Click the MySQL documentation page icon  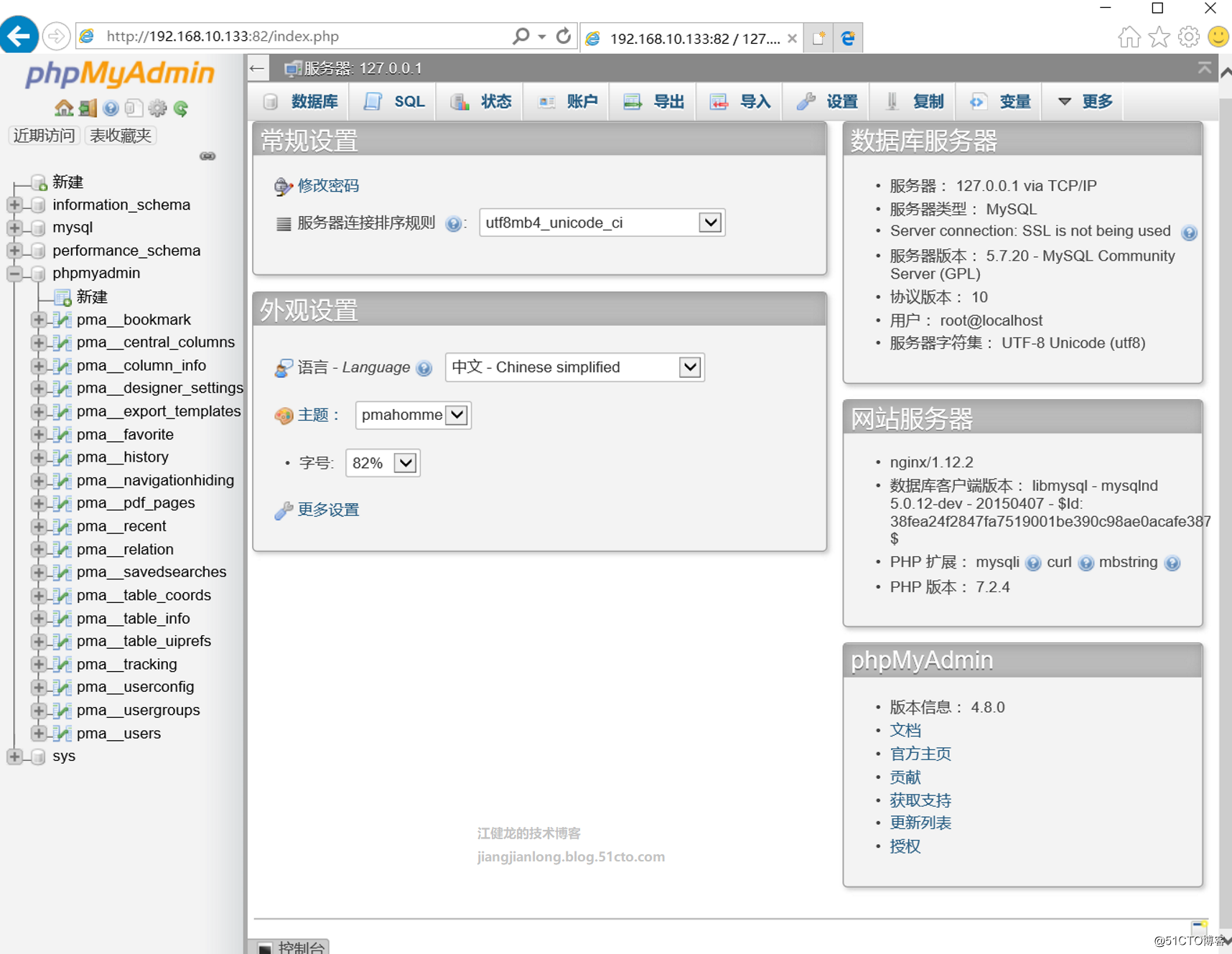[134, 108]
